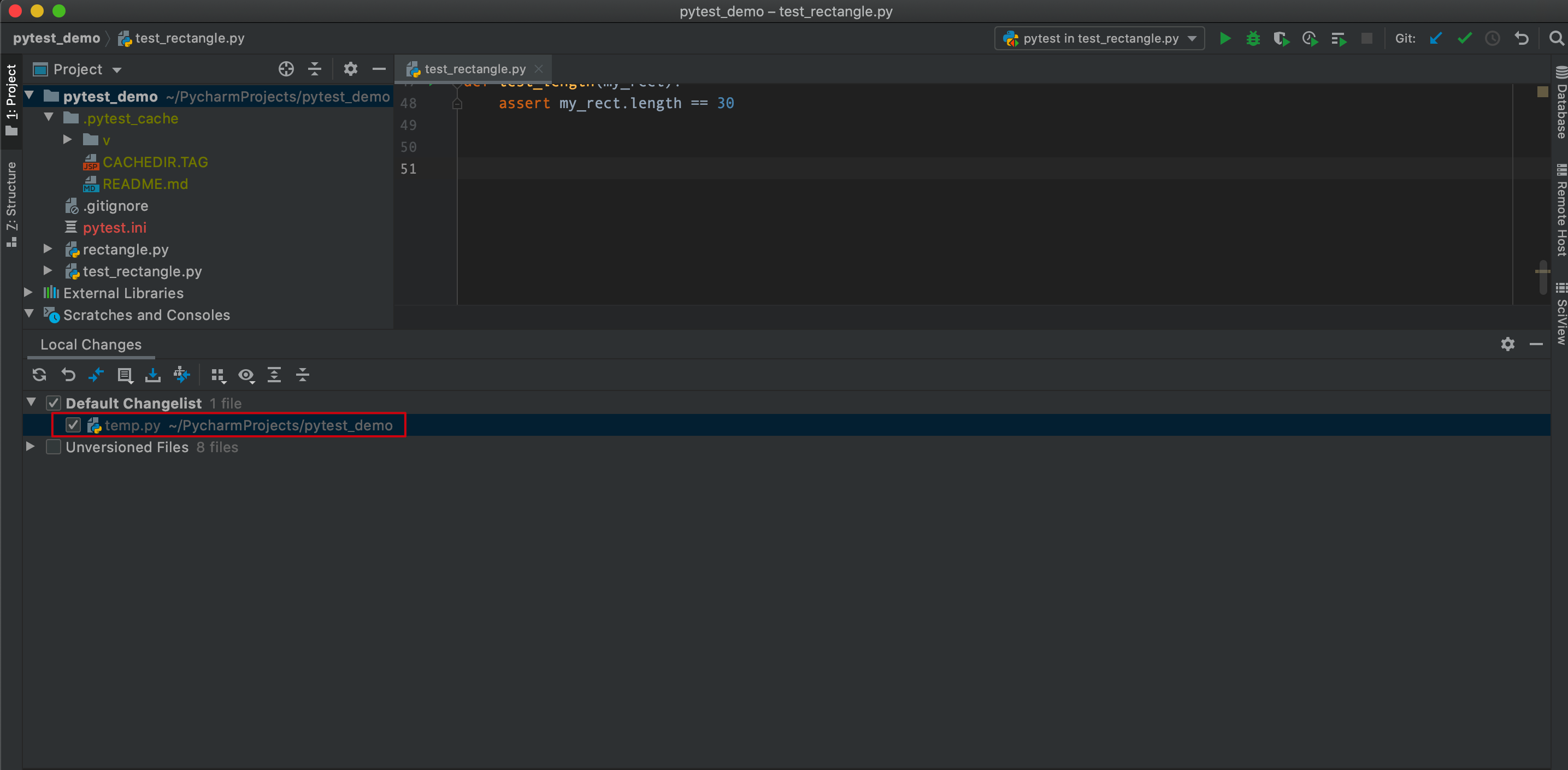The height and width of the screenshot is (770, 1568).
Task: Expand rectangle.py structure node
Action: [x=48, y=249]
